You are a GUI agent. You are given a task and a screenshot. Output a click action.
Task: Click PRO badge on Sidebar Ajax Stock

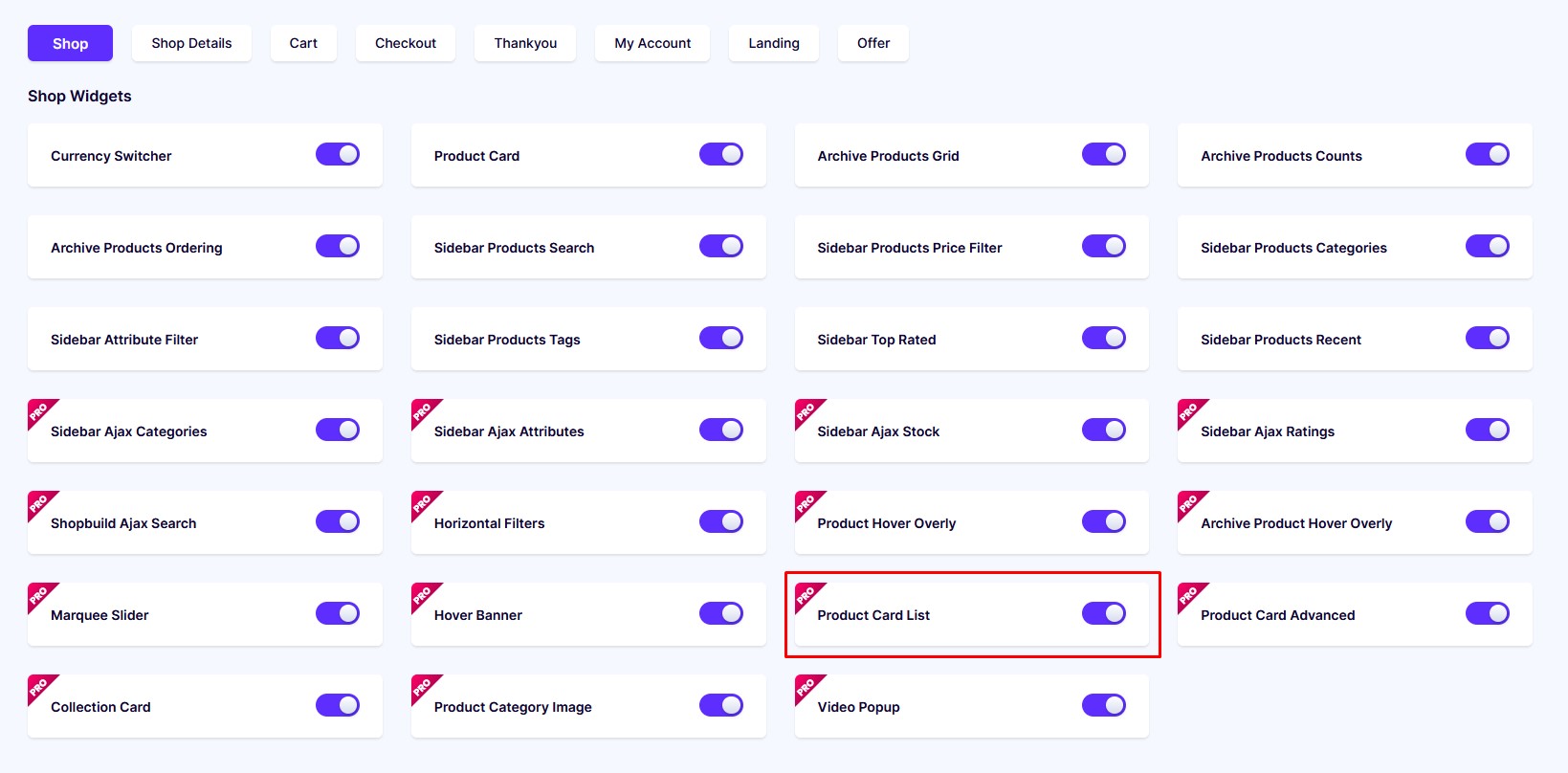(806, 411)
